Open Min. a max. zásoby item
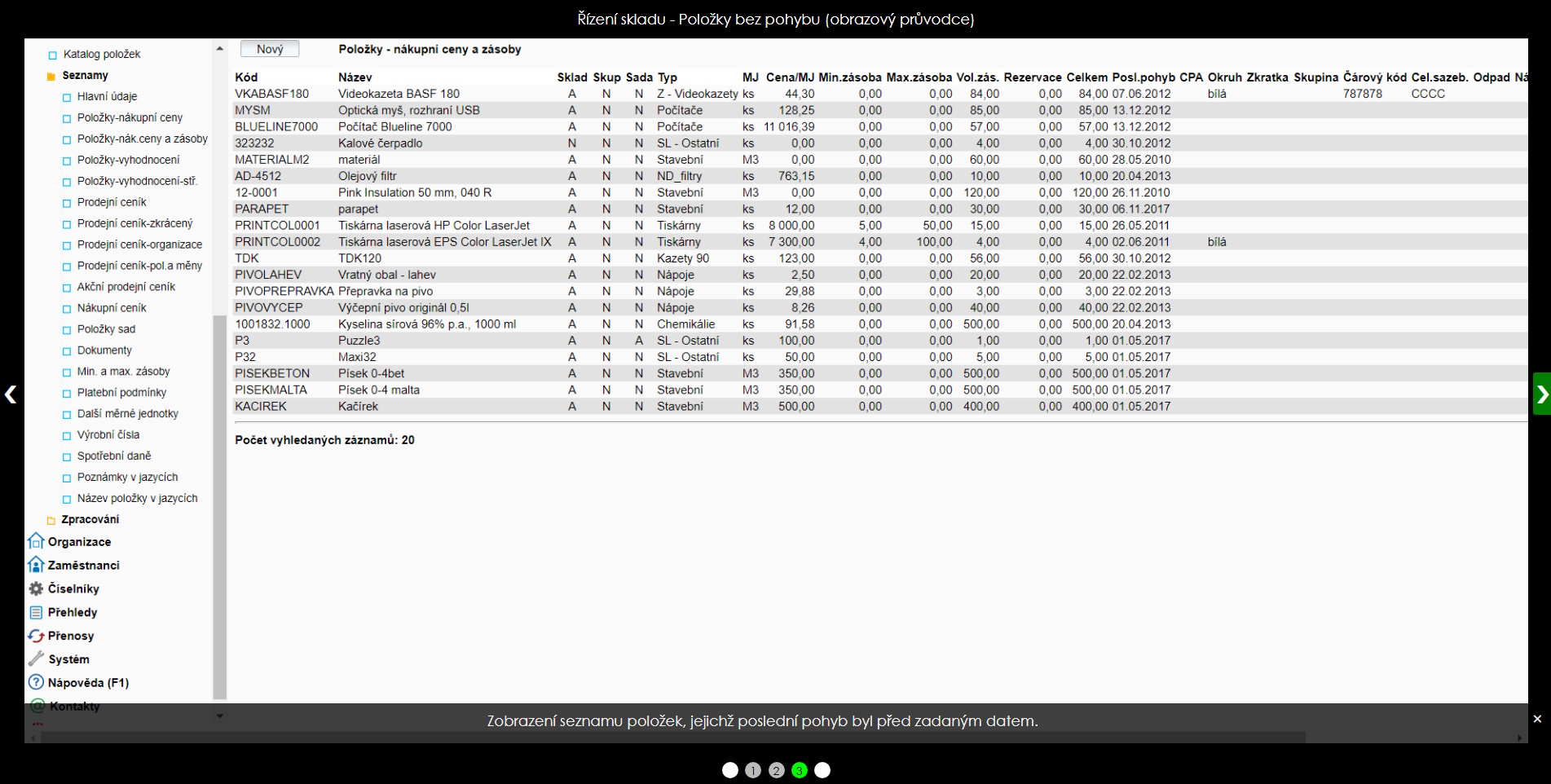 click(123, 372)
